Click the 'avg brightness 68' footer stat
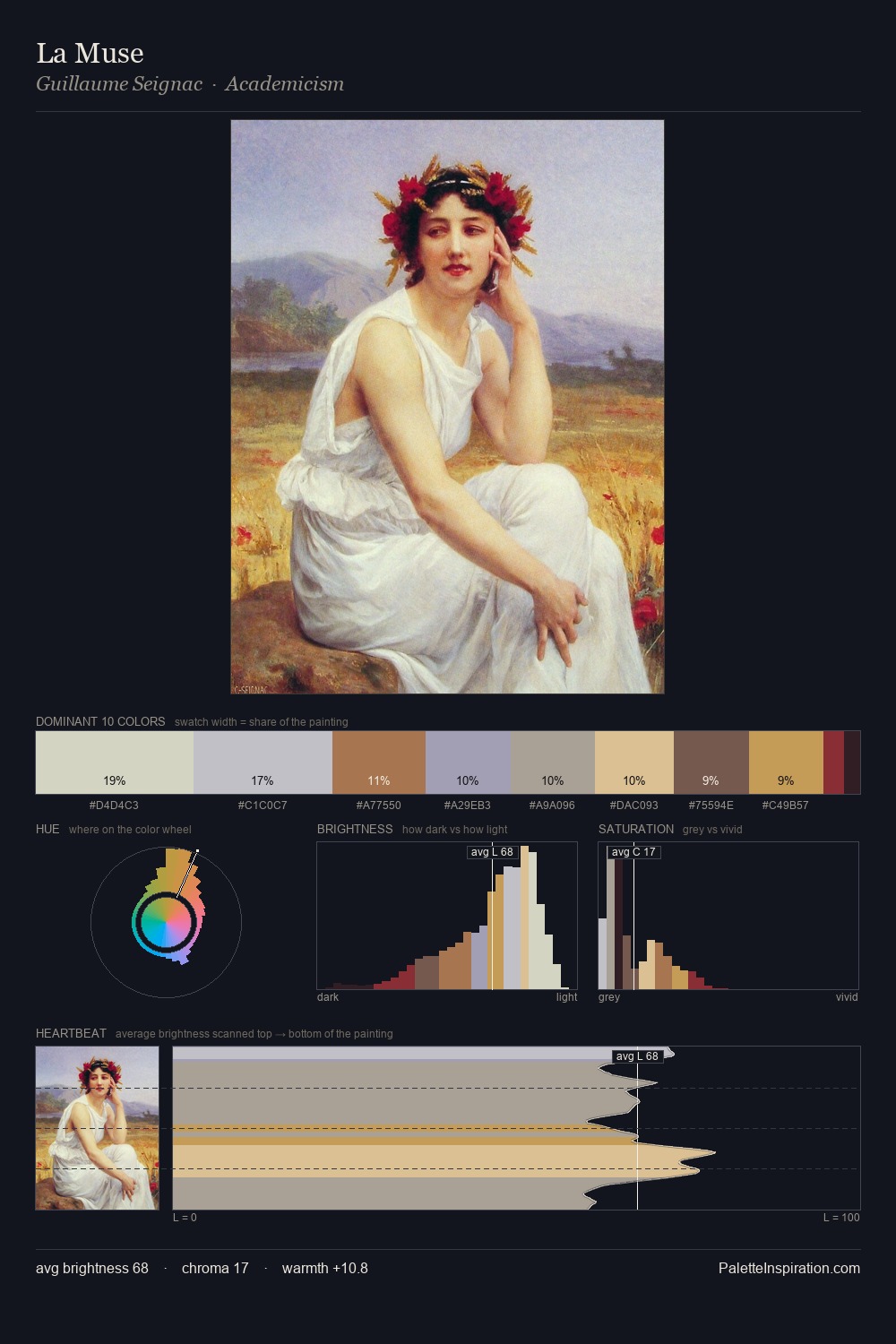896x1344 pixels. (92, 1268)
